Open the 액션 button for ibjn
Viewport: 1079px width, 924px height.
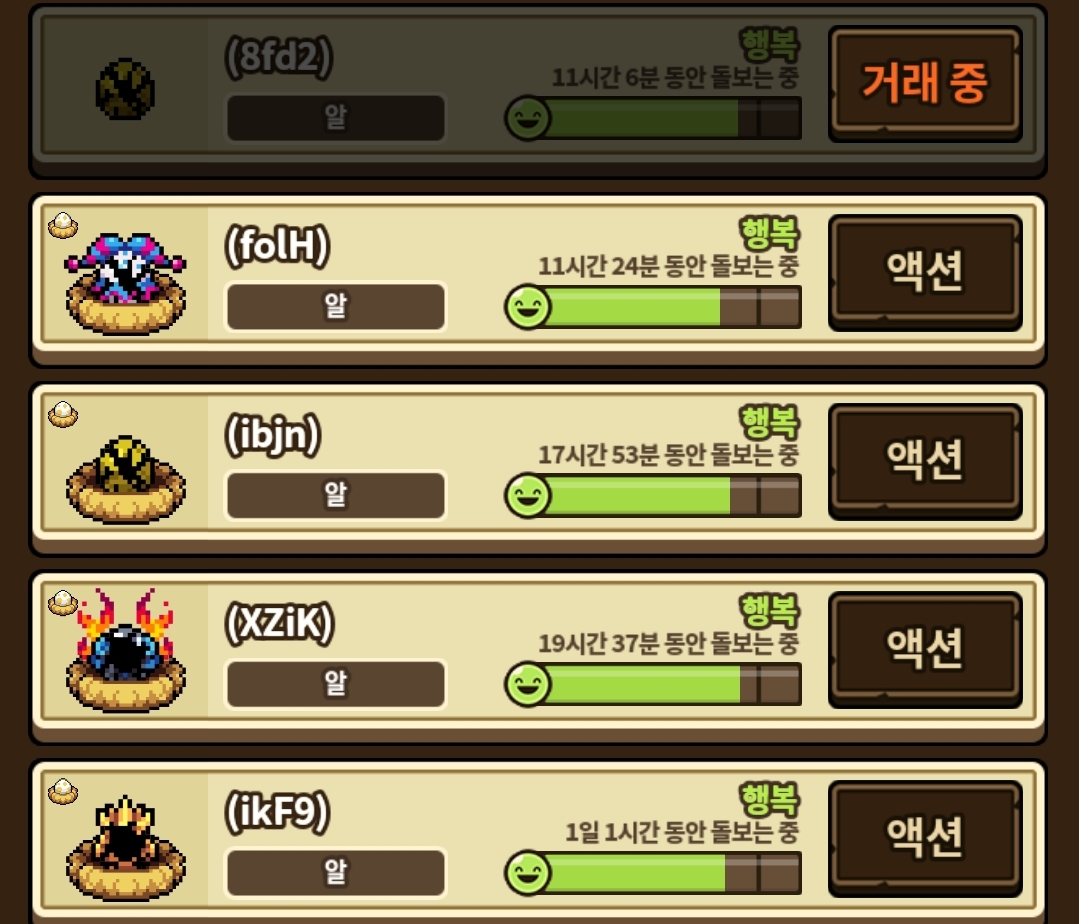925,461
